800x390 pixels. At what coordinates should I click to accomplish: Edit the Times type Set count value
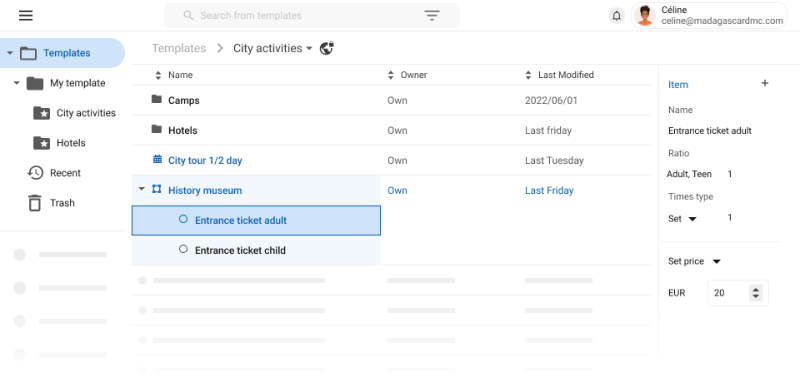pos(730,217)
